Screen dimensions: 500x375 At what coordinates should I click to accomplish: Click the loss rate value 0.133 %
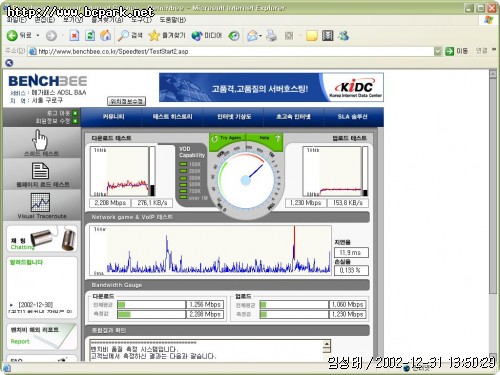[351, 270]
